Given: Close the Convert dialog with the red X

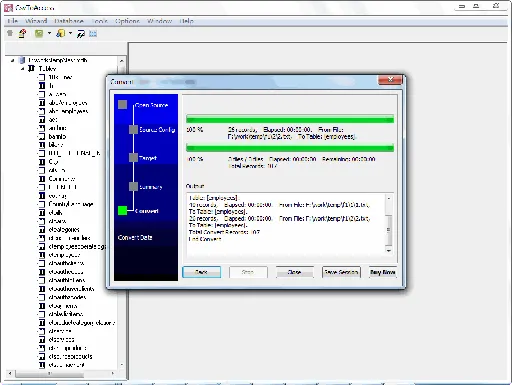Looking at the screenshot, I should click(x=390, y=80).
